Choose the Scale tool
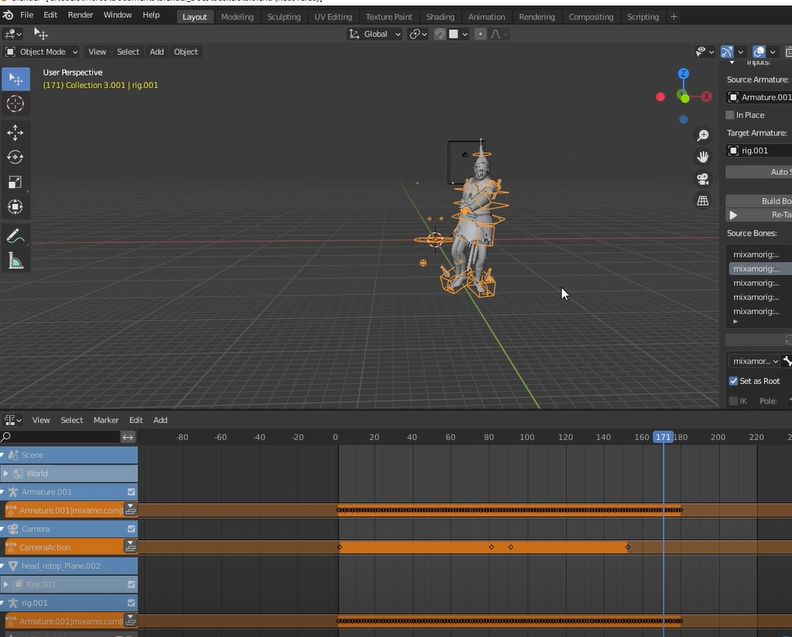 tap(15, 182)
